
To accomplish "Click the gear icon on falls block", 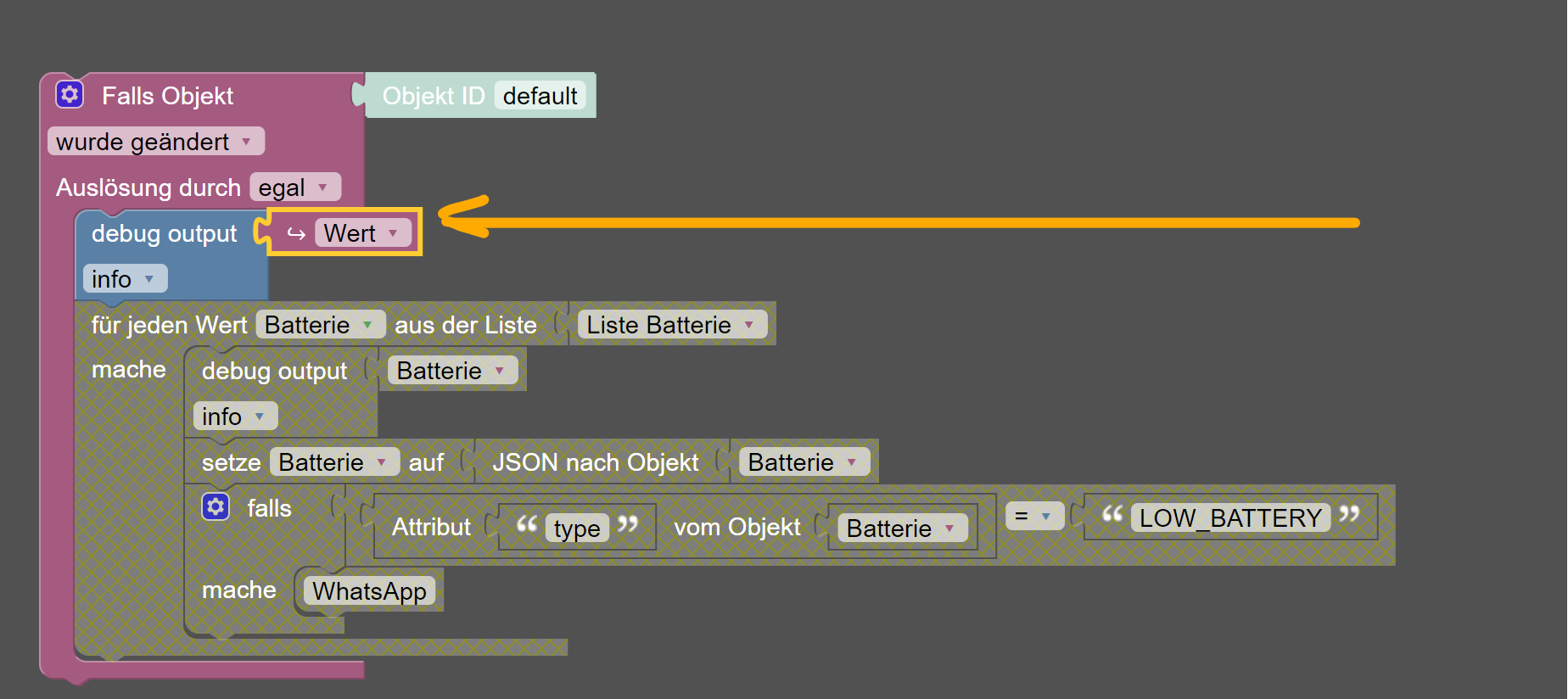I will pos(216,506).
